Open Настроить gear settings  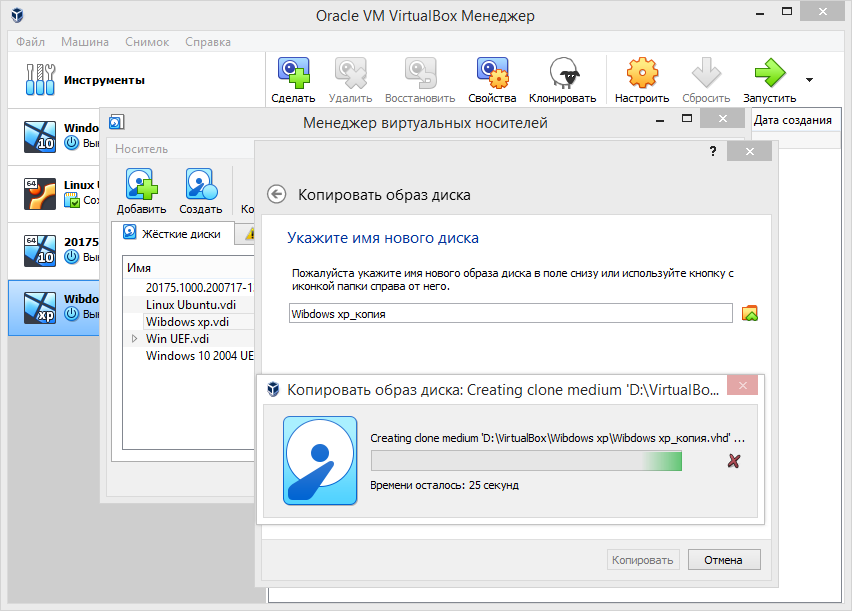[642, 73]
